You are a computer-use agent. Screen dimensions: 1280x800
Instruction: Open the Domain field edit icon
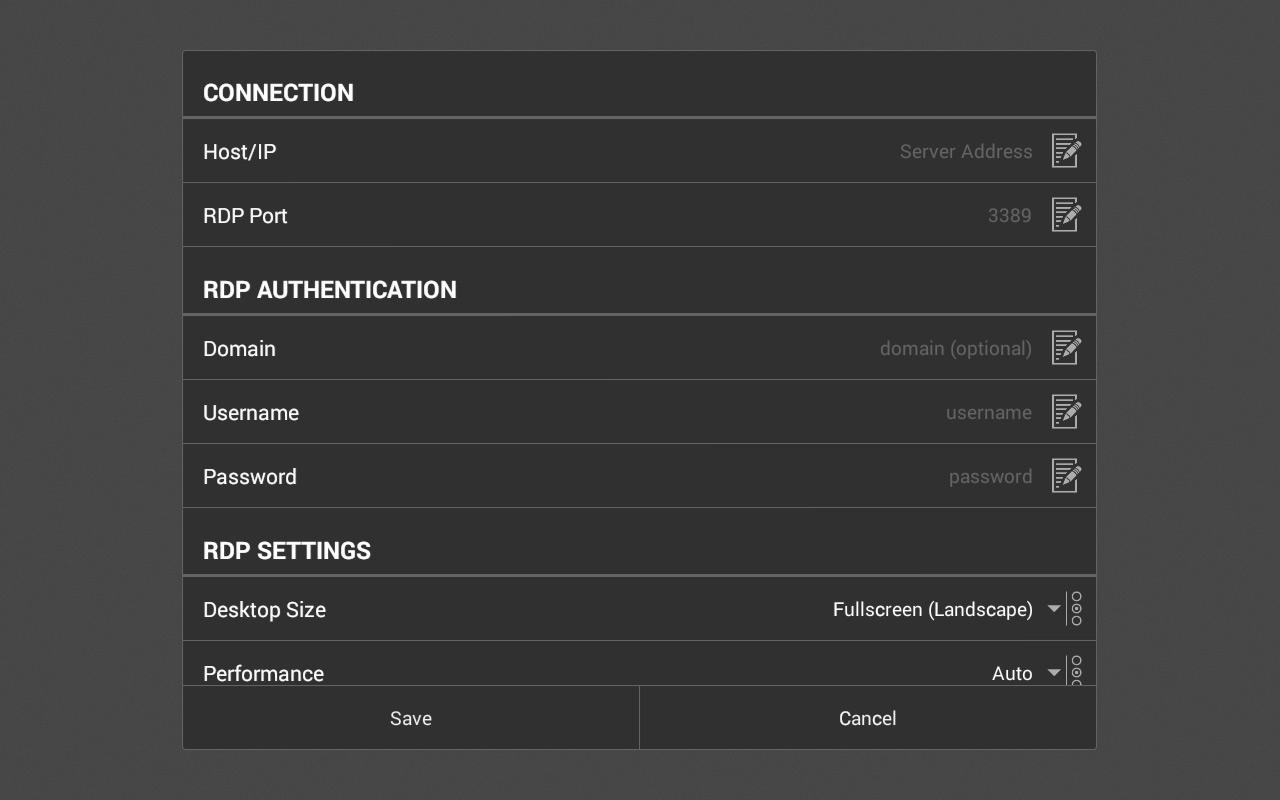(x=1066, y=348)
